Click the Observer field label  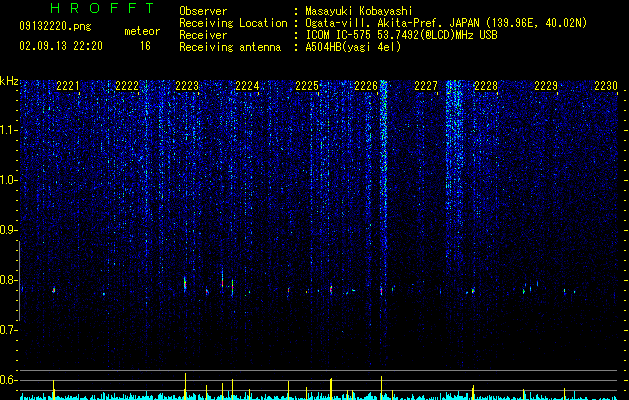203,11
